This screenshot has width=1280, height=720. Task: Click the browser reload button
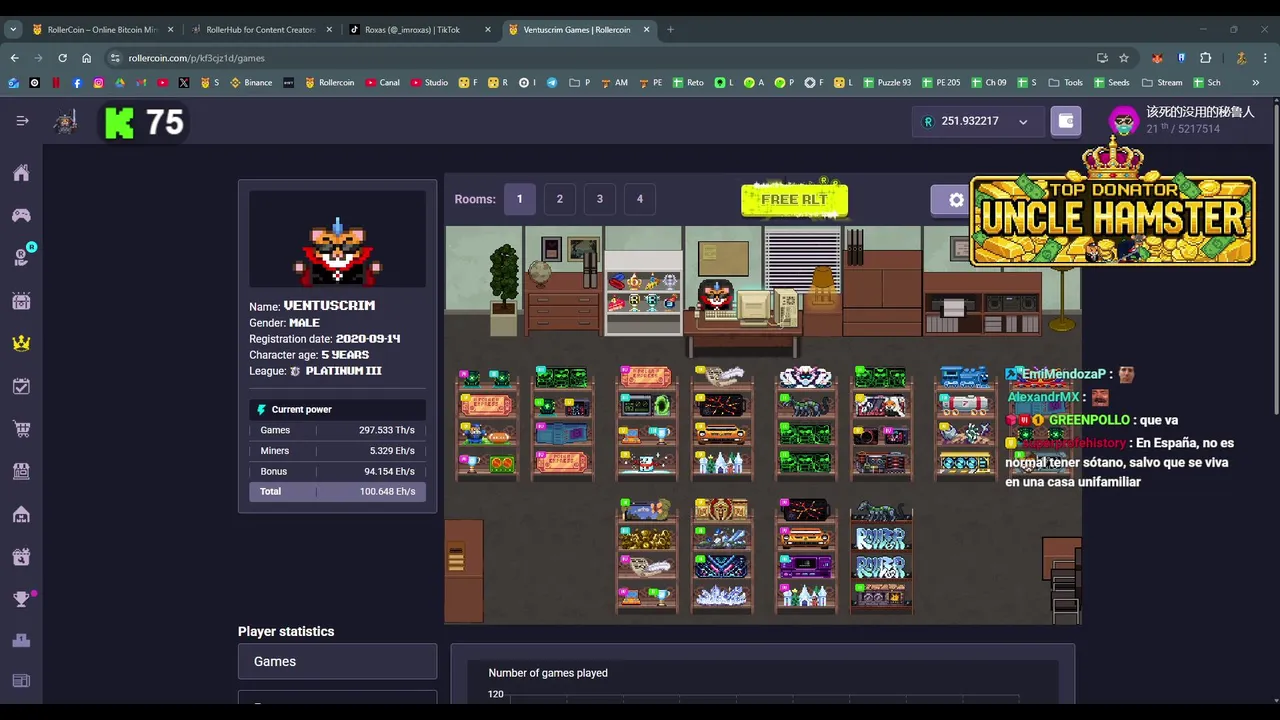tap(62, 58)
